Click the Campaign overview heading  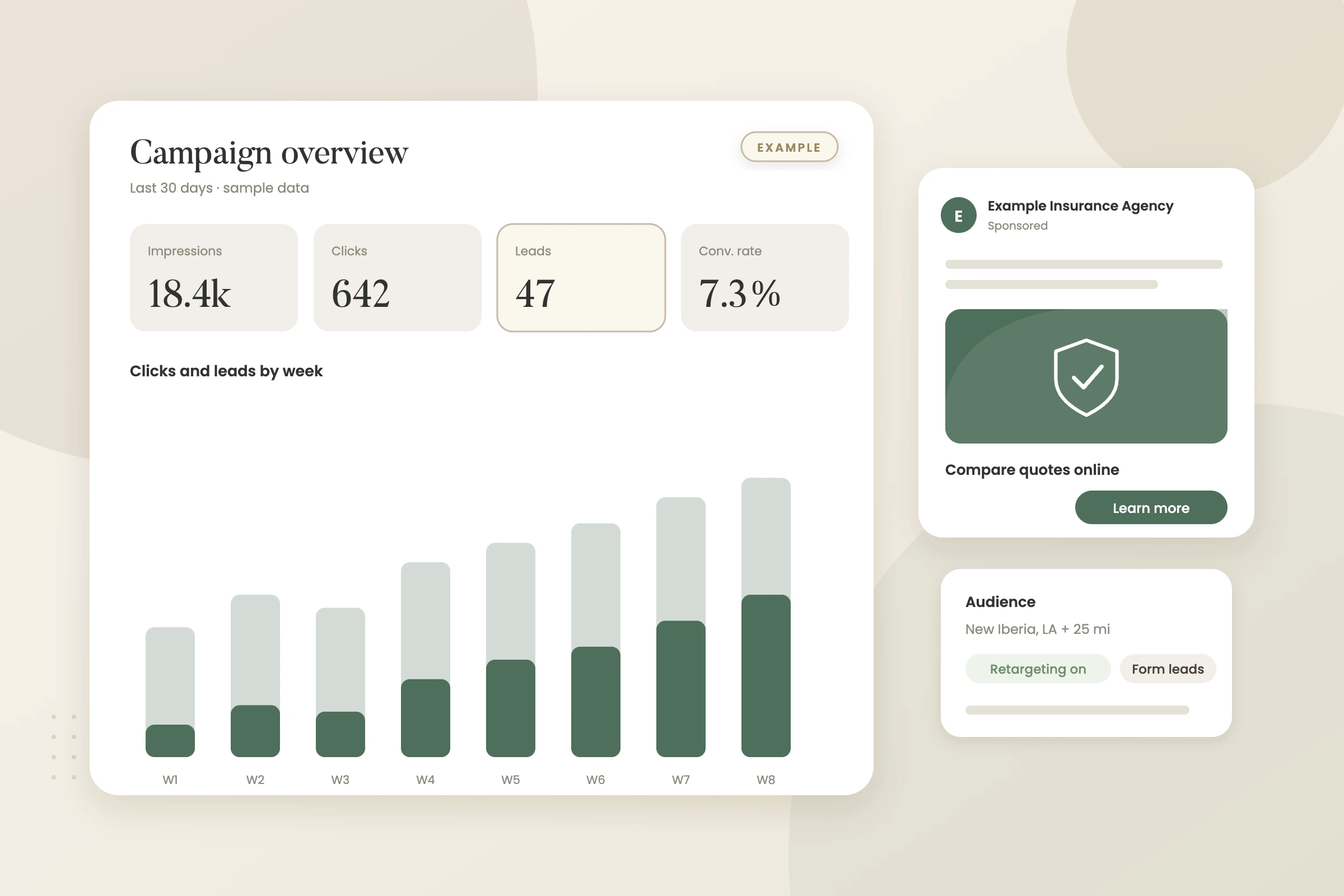(269, 152)
